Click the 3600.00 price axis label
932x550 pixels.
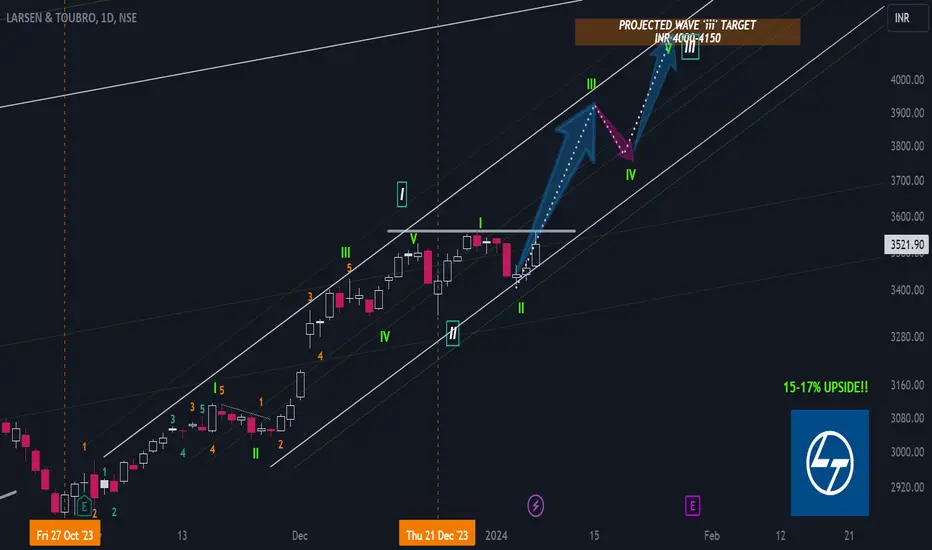[x=907, y=216]
